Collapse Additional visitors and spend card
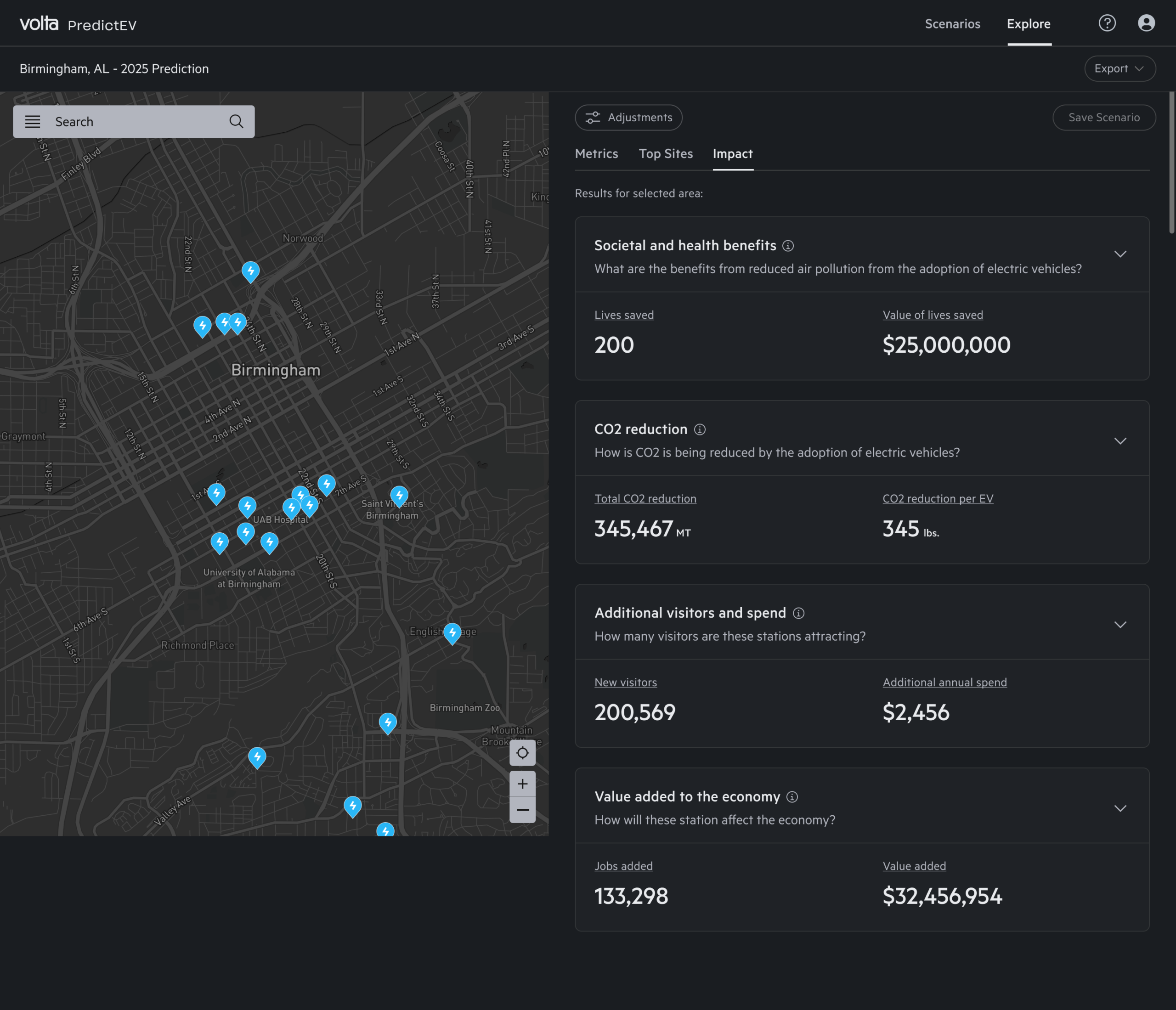1176x1010 pixels. tap(1120, 625)
